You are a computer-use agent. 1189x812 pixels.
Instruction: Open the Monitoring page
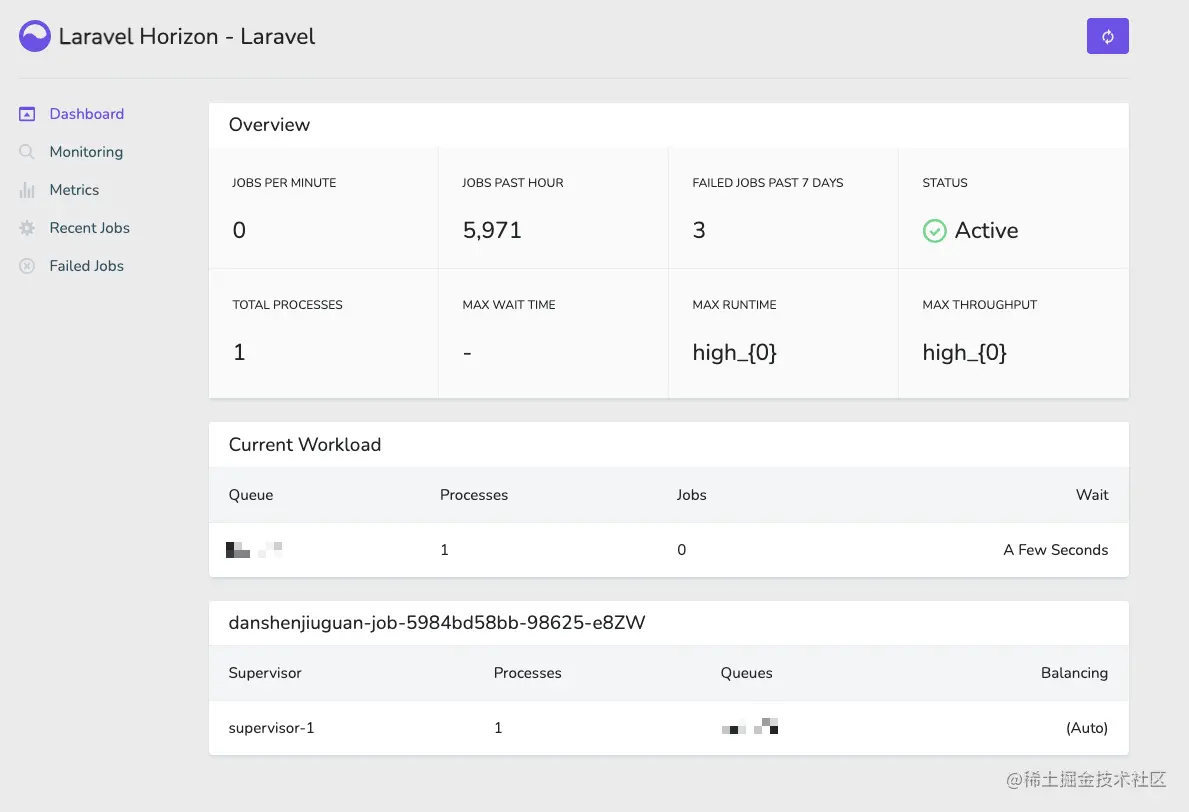[86, 152]
